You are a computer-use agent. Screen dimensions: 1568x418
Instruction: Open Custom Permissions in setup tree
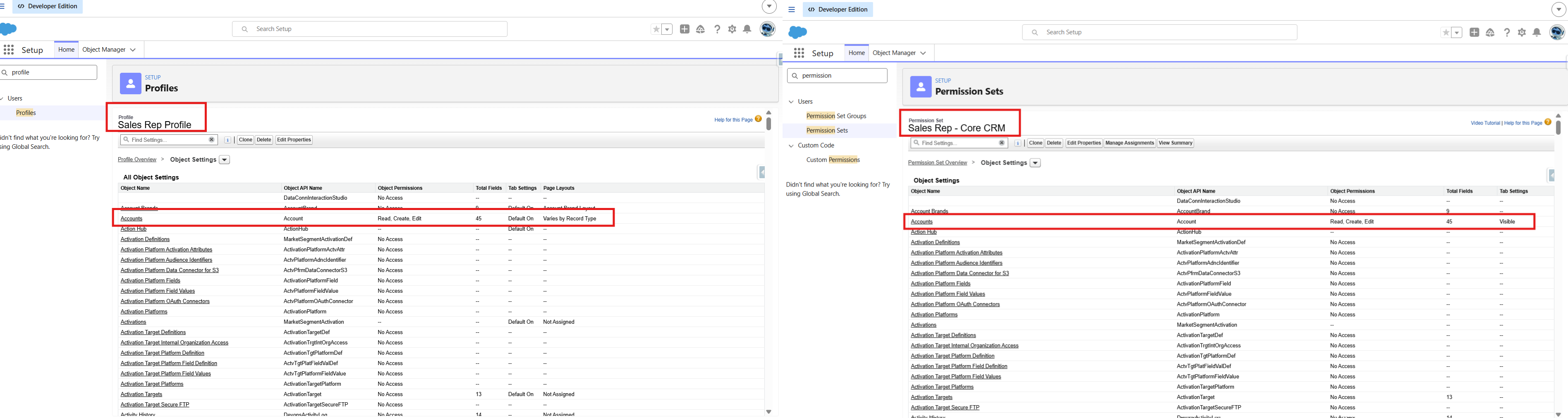(833, 160)
